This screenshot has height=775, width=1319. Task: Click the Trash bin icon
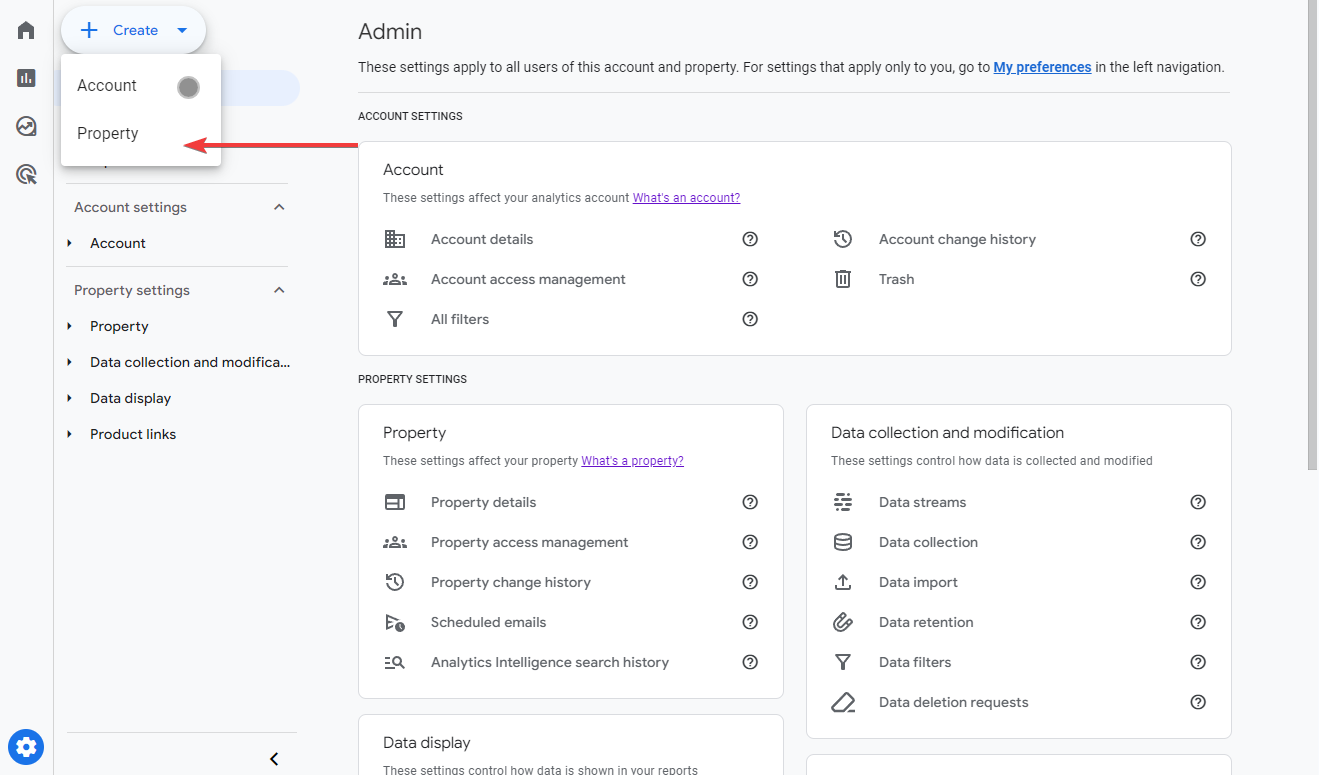tap(843, 279)
